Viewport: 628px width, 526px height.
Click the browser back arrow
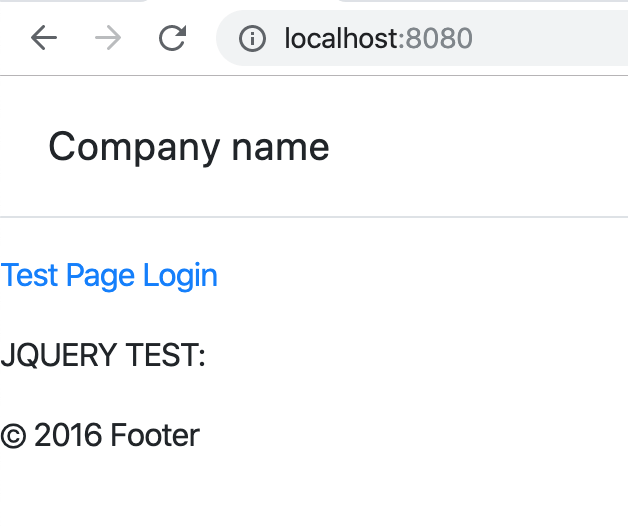tap(44, 38)
